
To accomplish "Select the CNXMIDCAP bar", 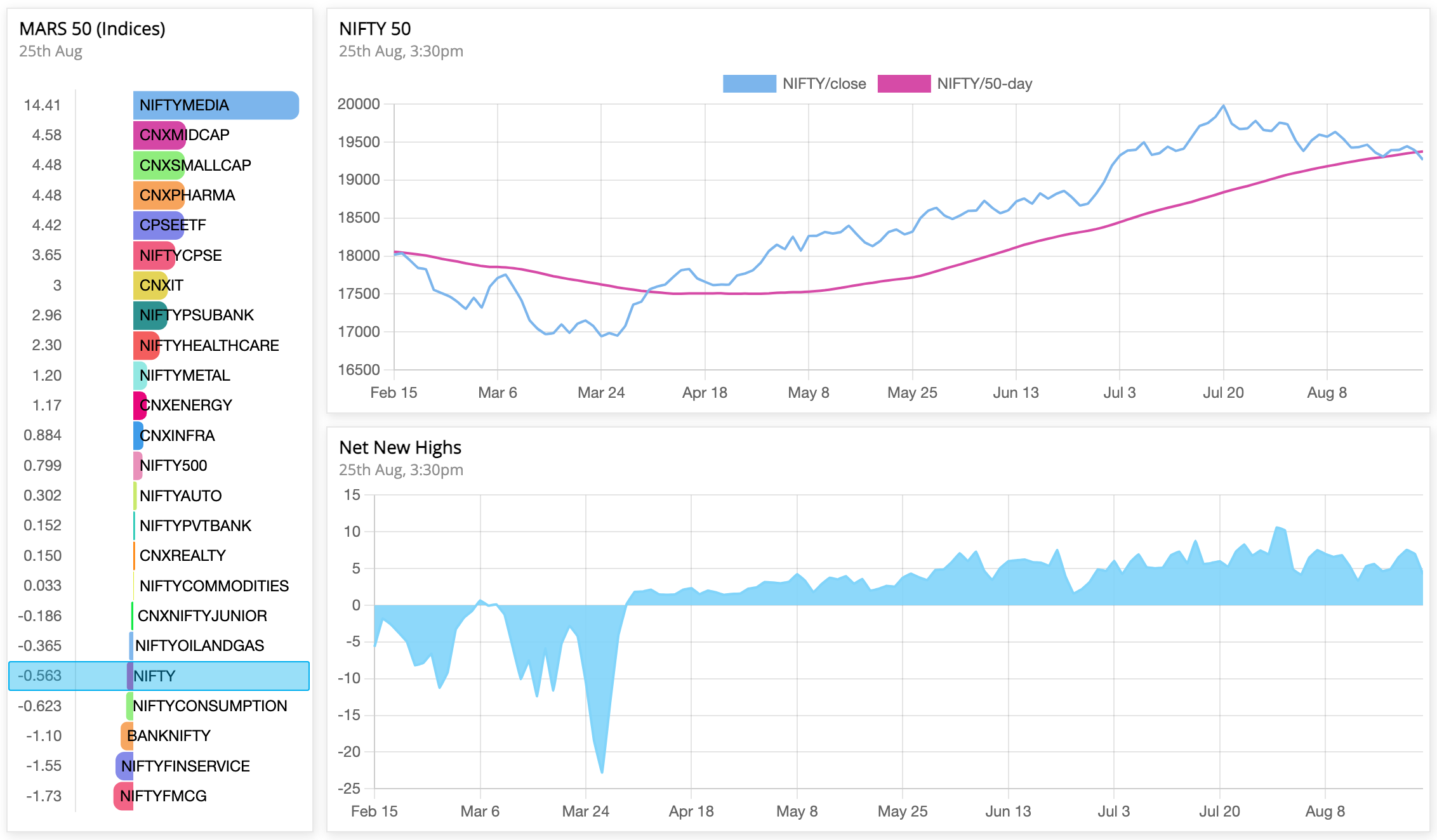I will [x=159, y=135].
